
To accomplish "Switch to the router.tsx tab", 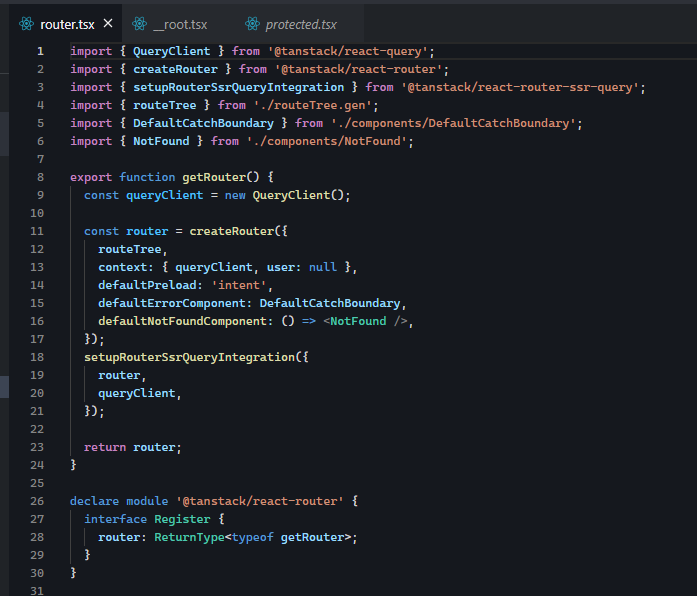I will (67, 24).
